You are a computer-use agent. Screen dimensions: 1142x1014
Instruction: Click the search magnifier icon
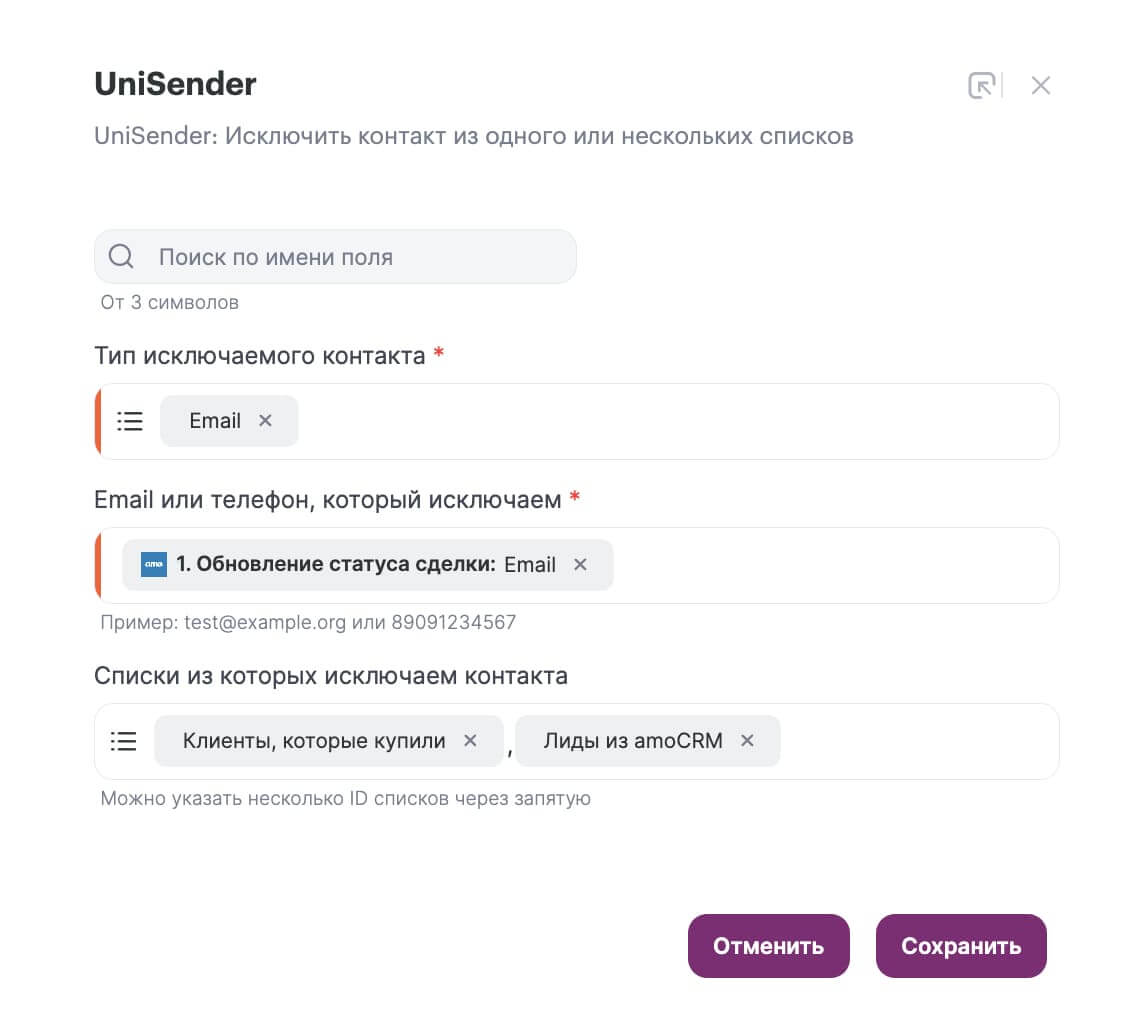pyautogui.click(x=121, y=256)
